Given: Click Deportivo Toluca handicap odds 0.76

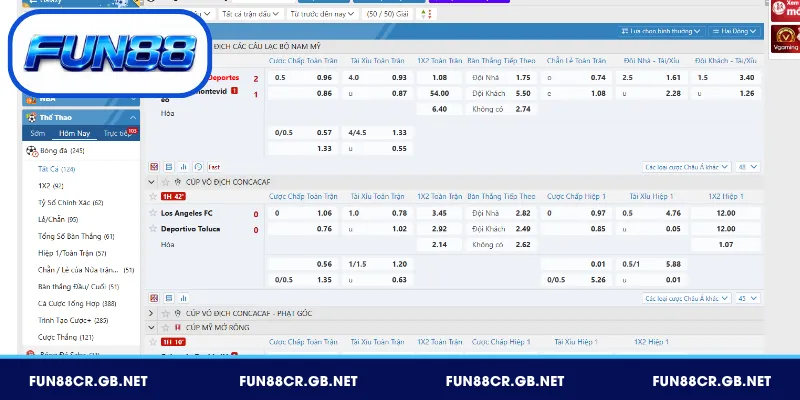Looking at the screenshot, I should click(324, 229).
